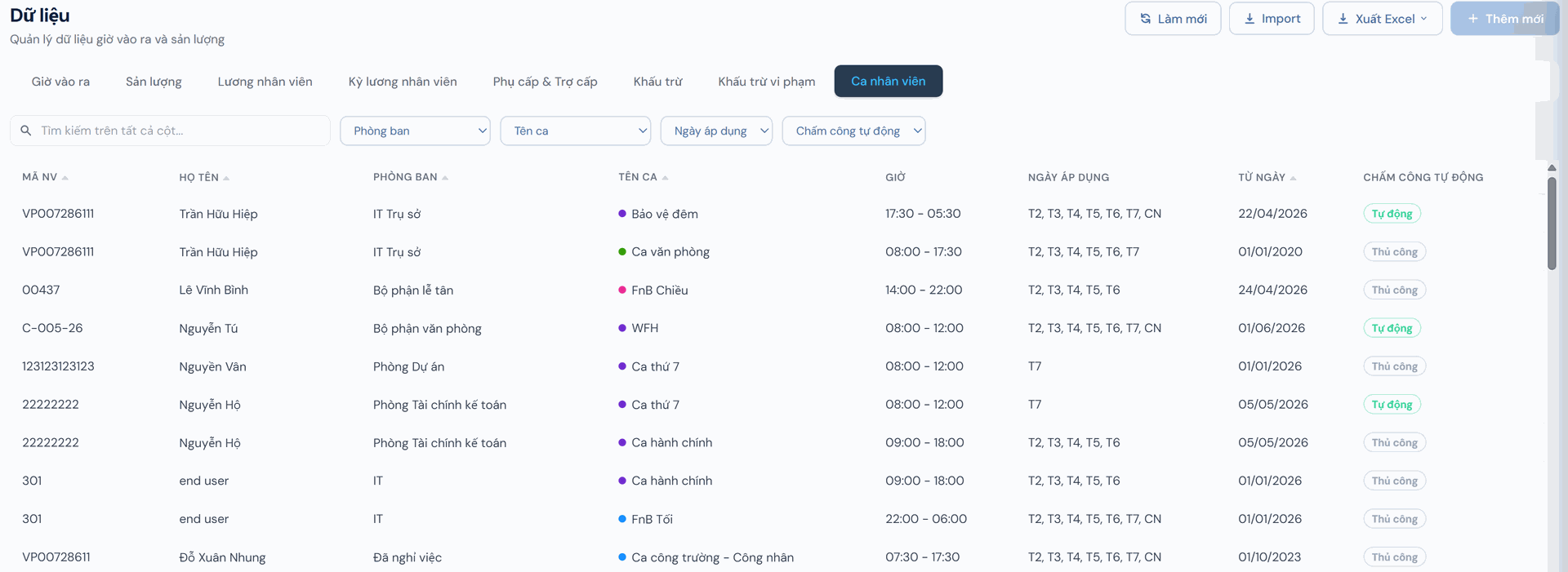Click the Phòng Dự án cell
The height and width of the screenshot is (572, 1568).
click(x=409, y=366)
